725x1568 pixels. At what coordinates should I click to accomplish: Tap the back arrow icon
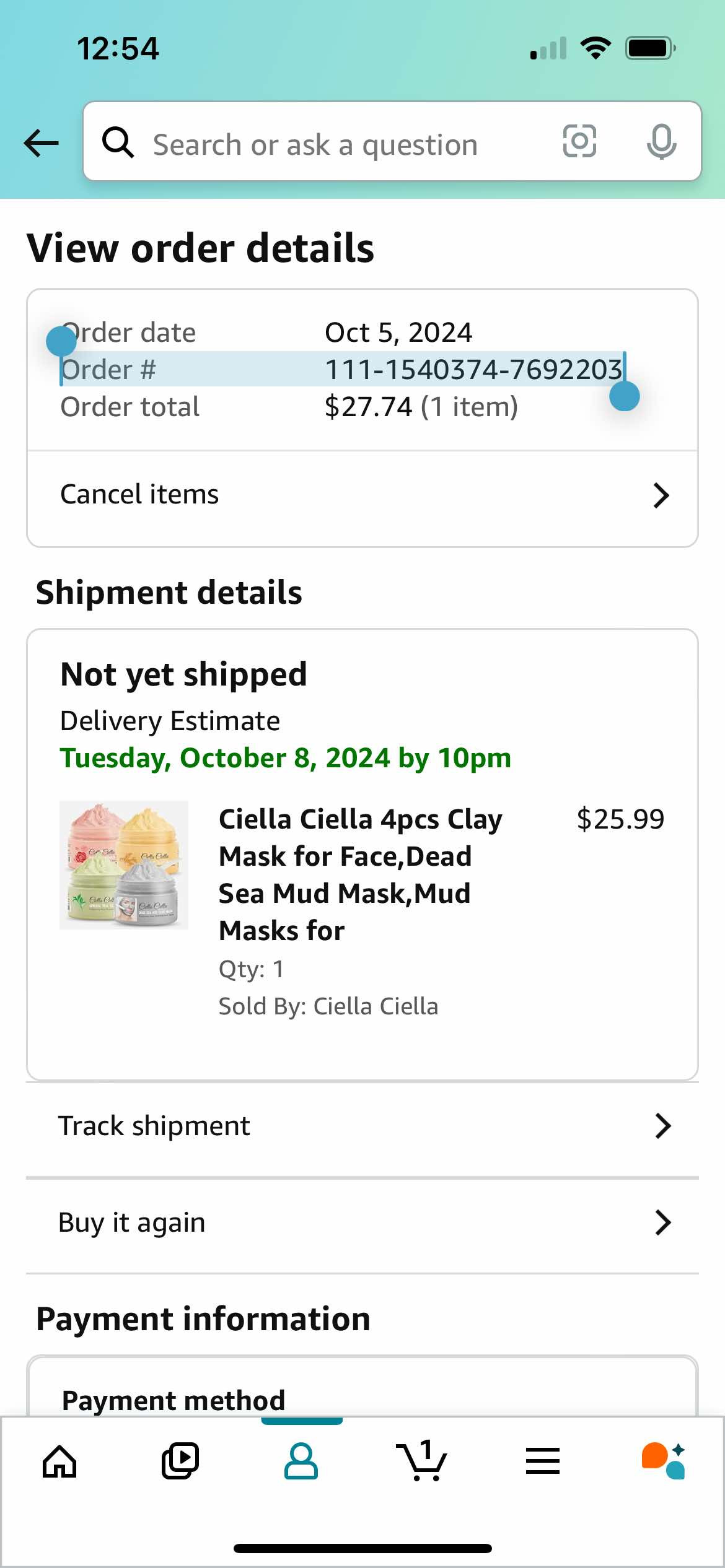[41, 143]
